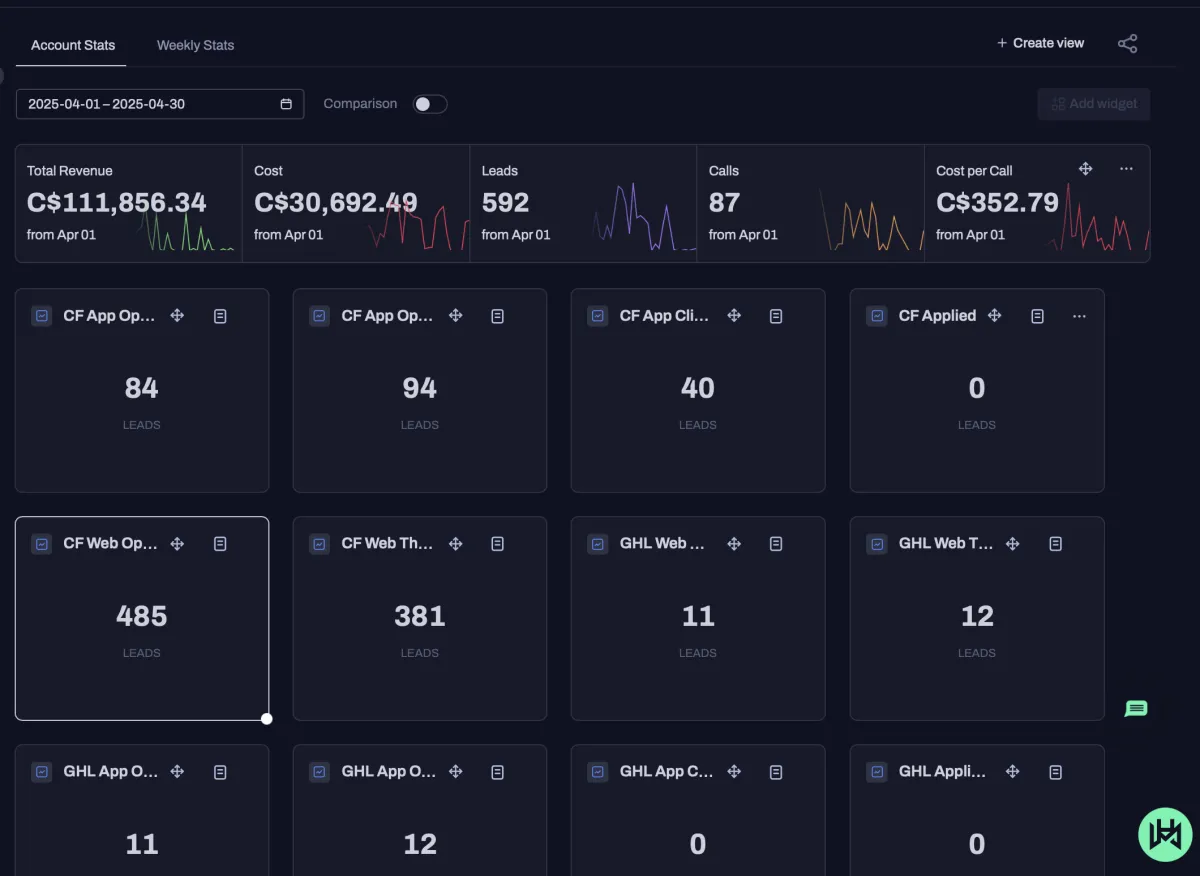Select the Account Stats tab
1200x876 pixels.
coord(73,45)
